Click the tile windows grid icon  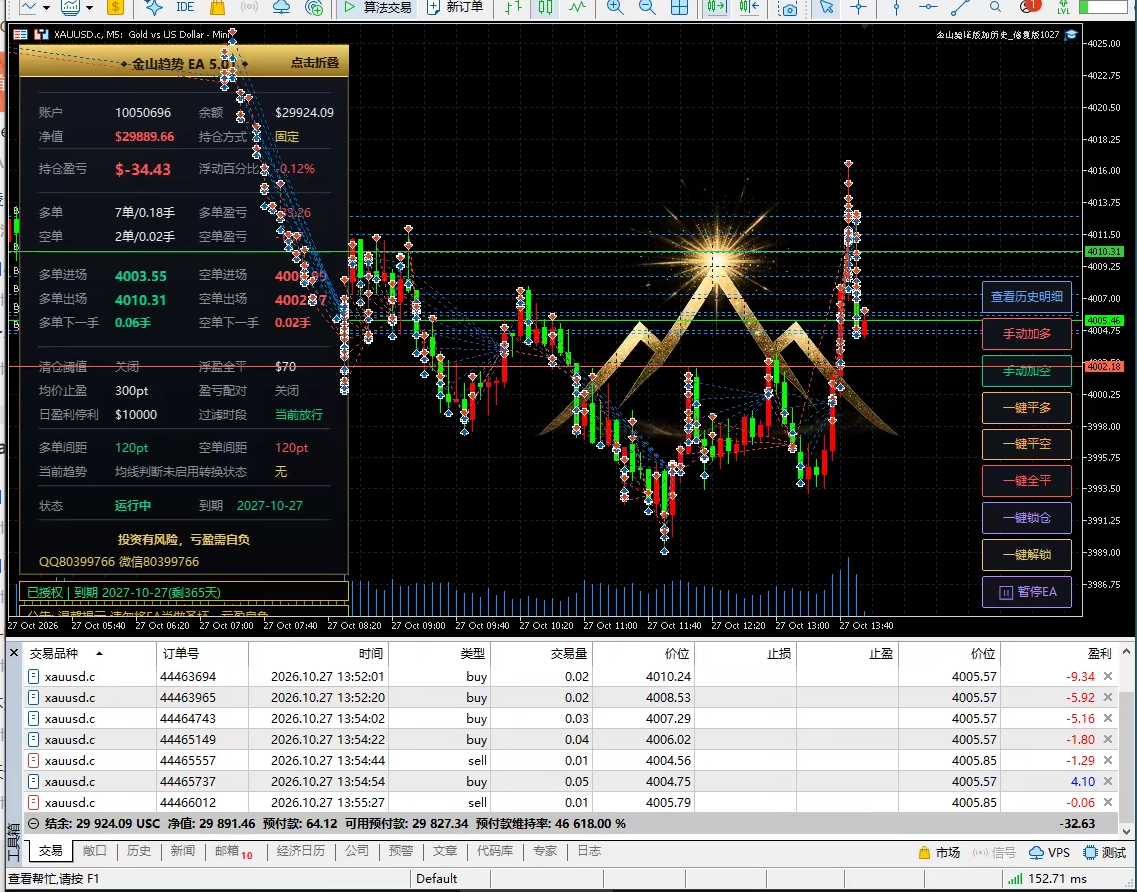679,7
